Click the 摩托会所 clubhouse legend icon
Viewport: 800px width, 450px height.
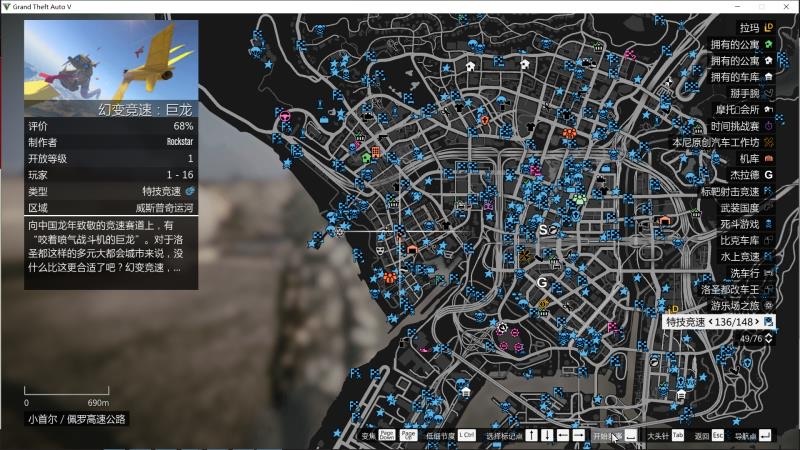[768, 110]
